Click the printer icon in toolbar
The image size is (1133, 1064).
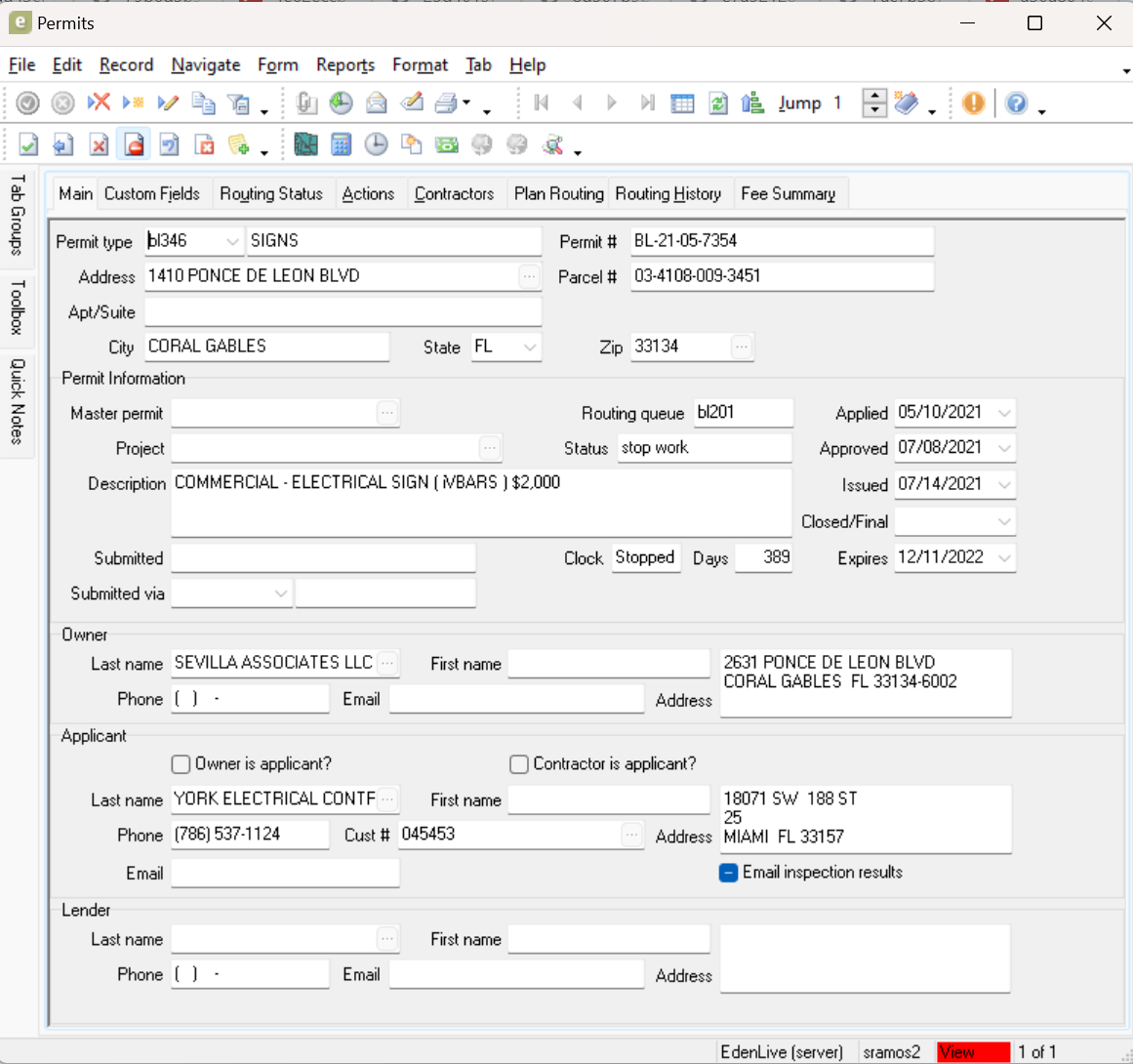click(x=447, y=103)
